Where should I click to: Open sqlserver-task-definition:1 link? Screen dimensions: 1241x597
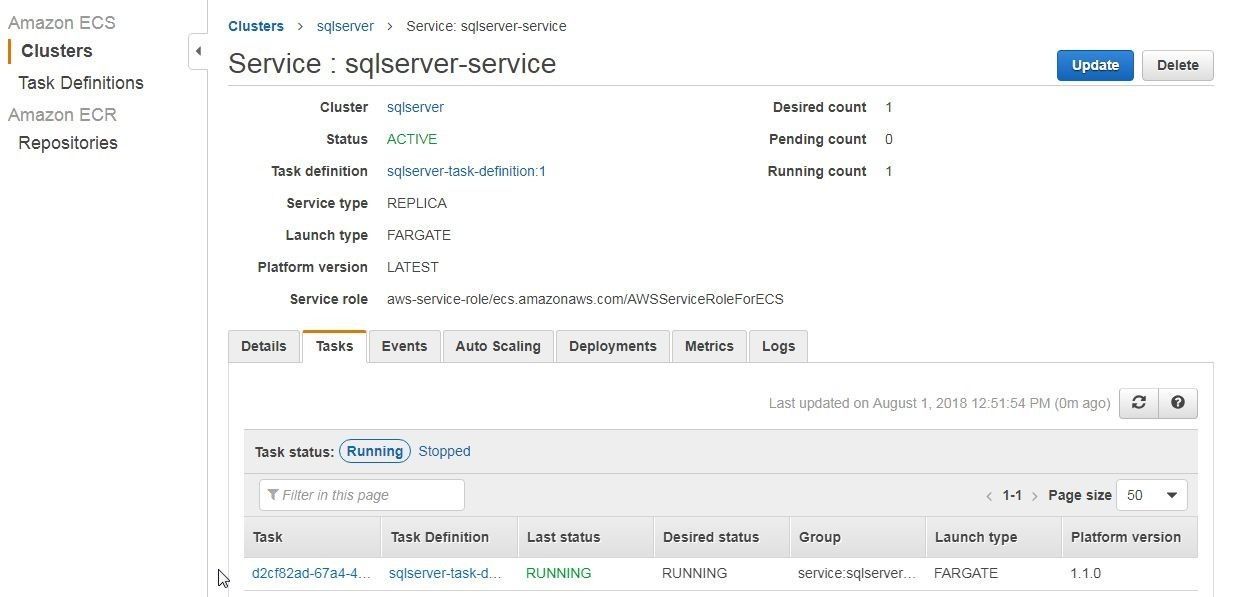[466, 171]
